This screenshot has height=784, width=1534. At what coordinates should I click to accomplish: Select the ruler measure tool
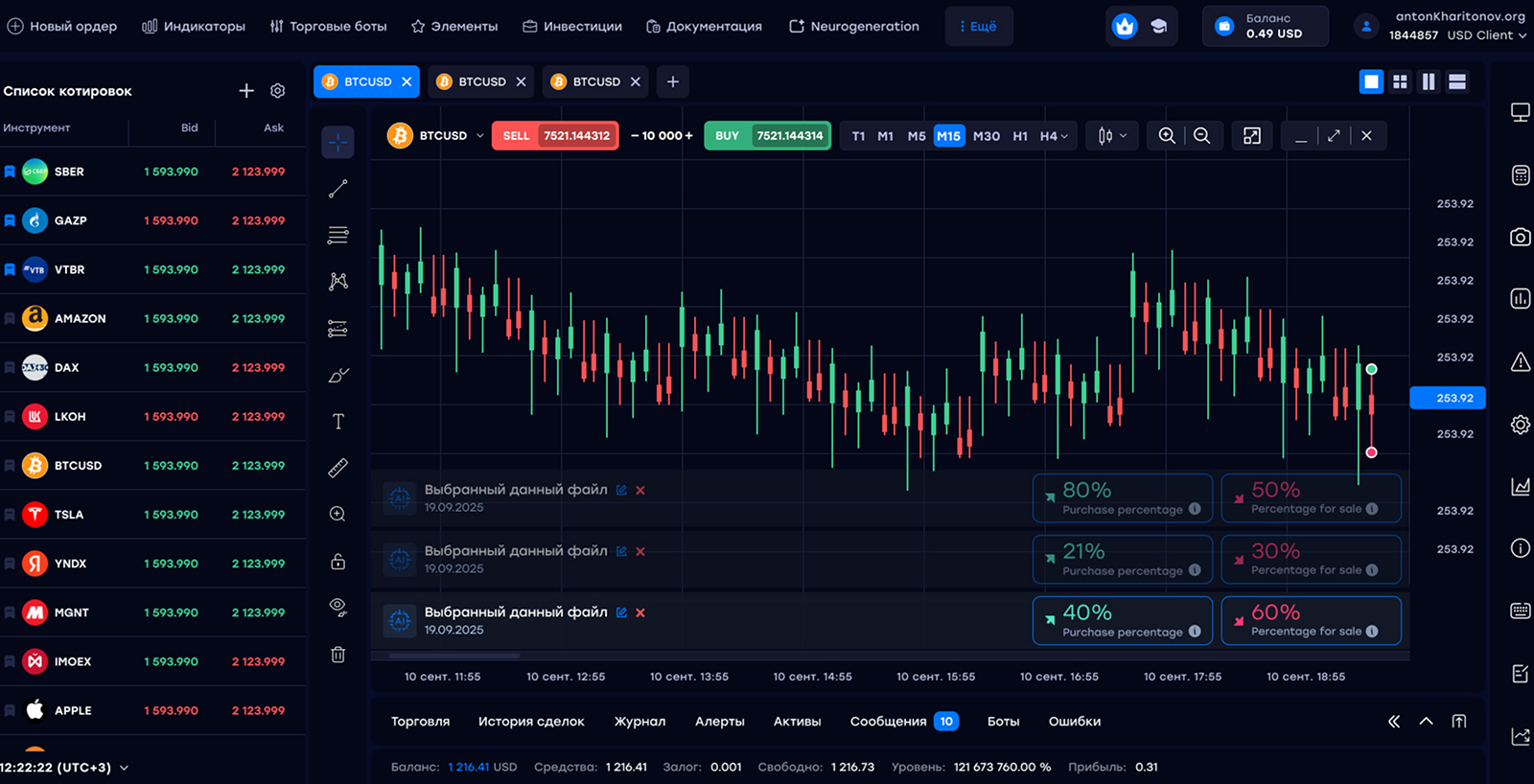click(337, 468)
